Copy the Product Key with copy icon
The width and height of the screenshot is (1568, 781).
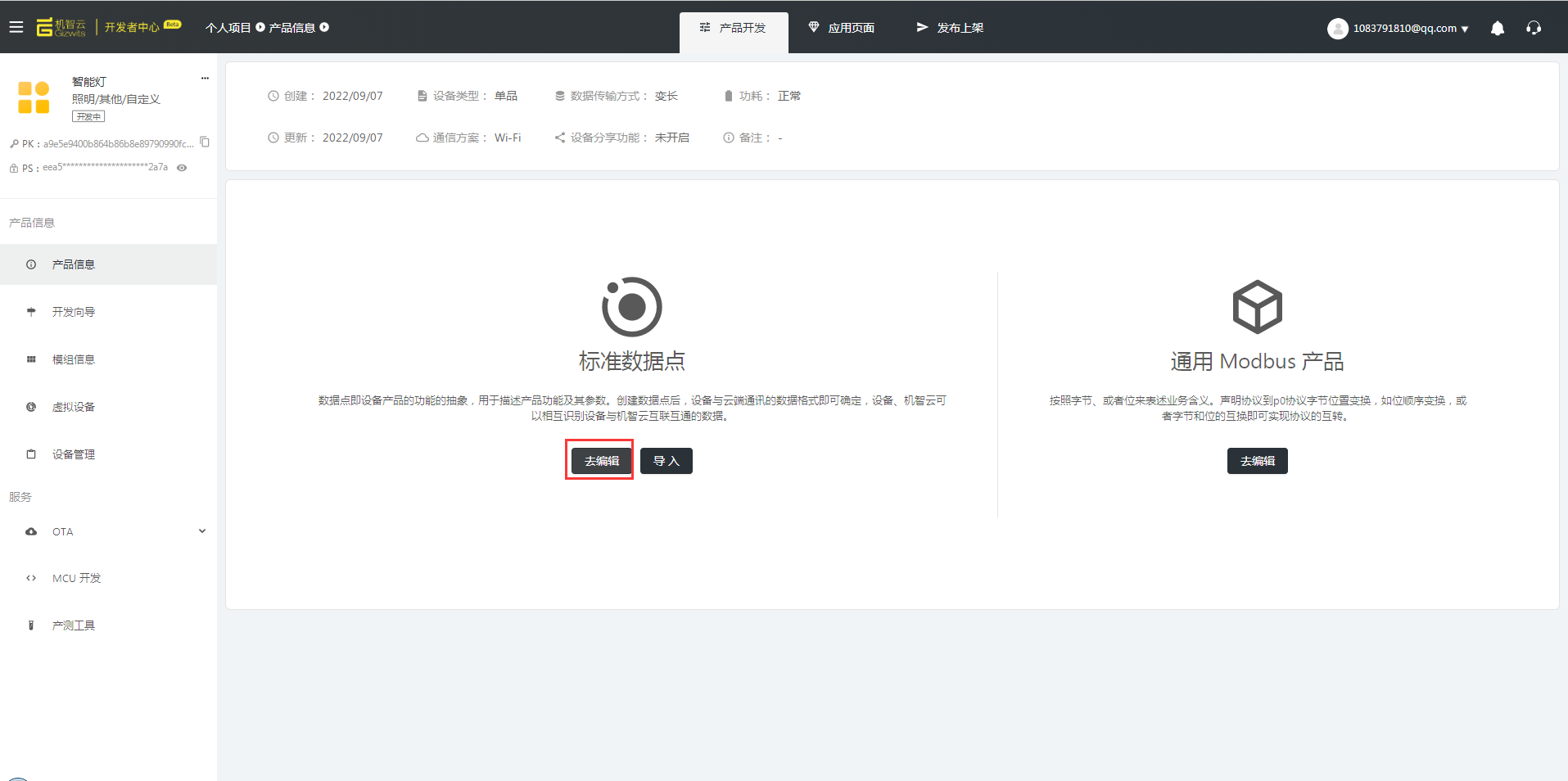[x=205, y=142]
